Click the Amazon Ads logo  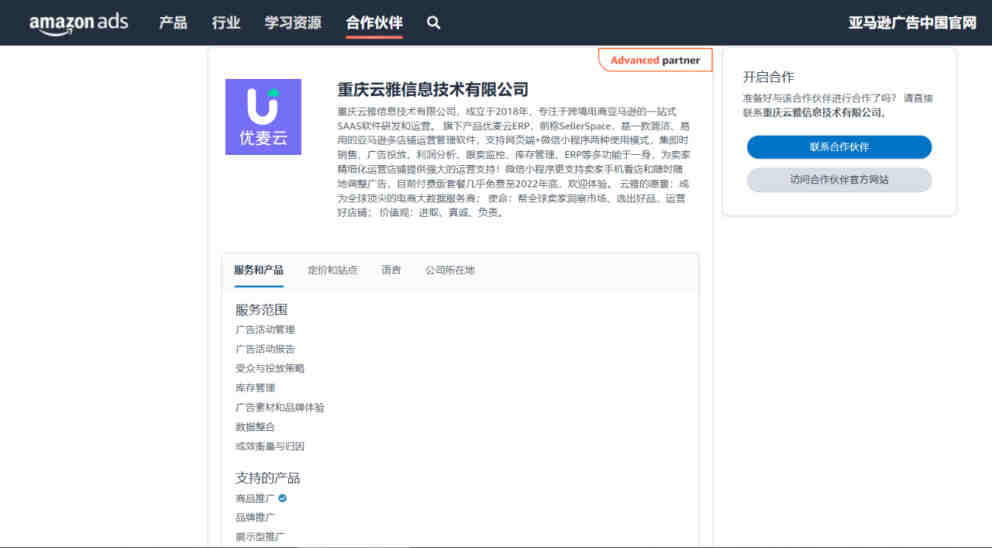[79, 23]
